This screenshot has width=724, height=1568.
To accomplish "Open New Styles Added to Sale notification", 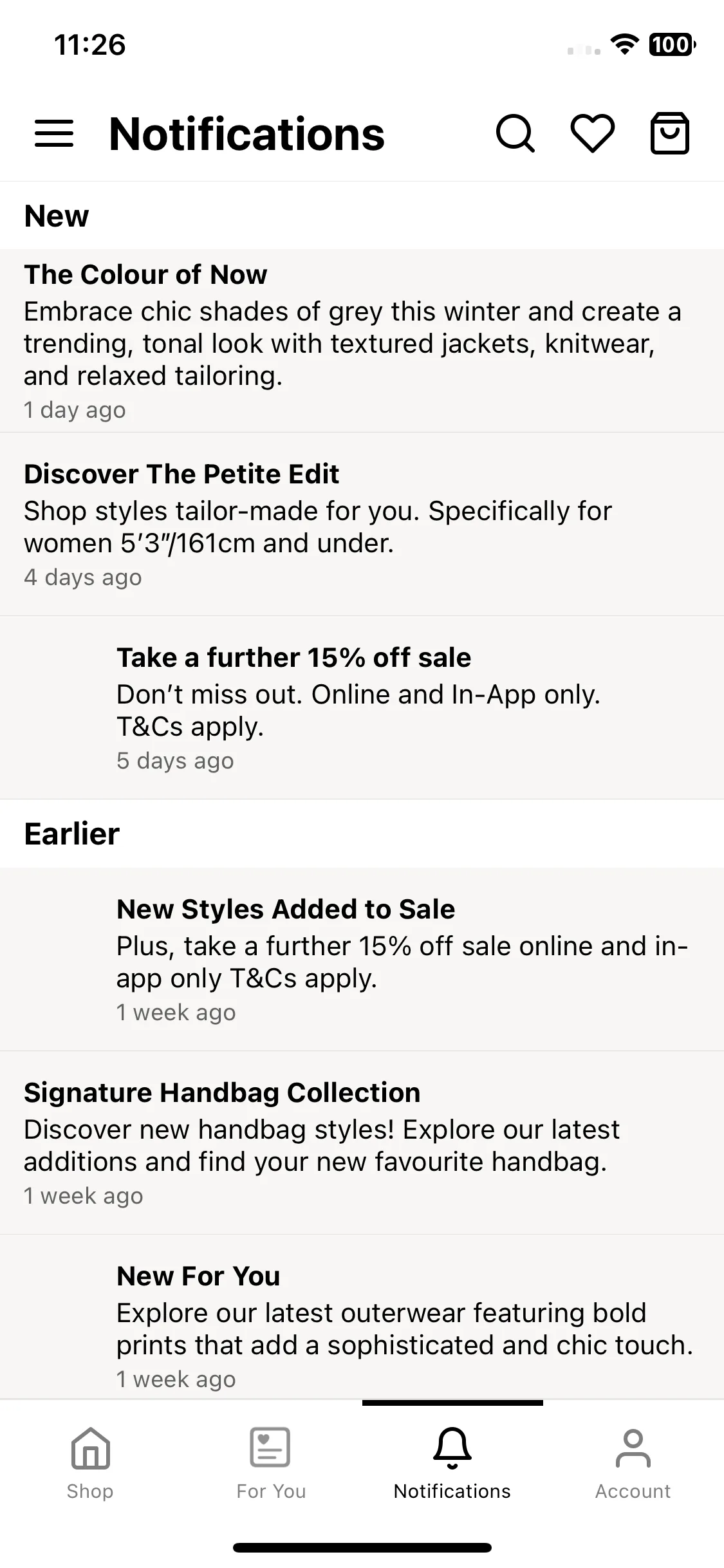I will [362, 959].
